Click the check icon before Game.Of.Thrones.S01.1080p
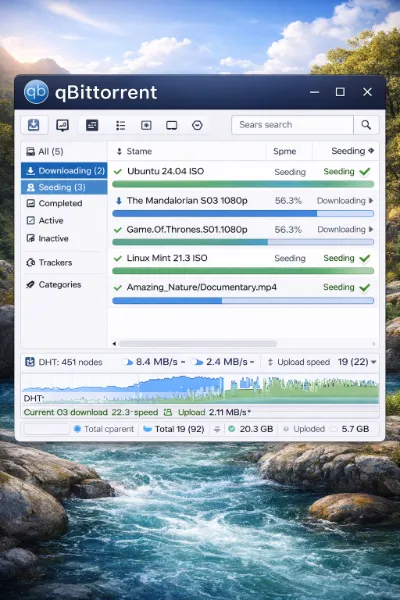Screen dimensions: 400x600 pyautogui.click(x=118, y=230)
